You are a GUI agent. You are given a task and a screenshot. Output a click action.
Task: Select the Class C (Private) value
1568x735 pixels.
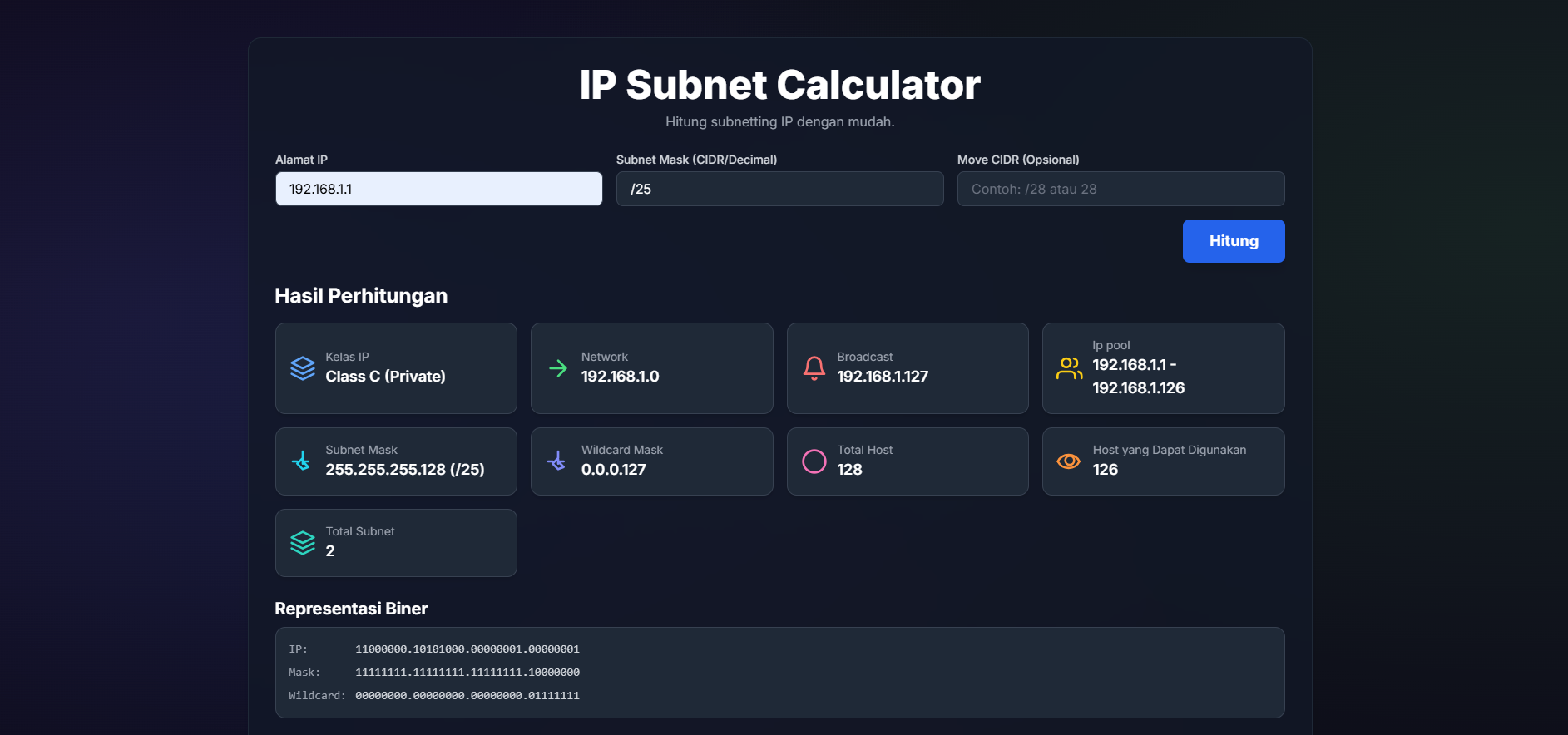click(x=386, y=377)
